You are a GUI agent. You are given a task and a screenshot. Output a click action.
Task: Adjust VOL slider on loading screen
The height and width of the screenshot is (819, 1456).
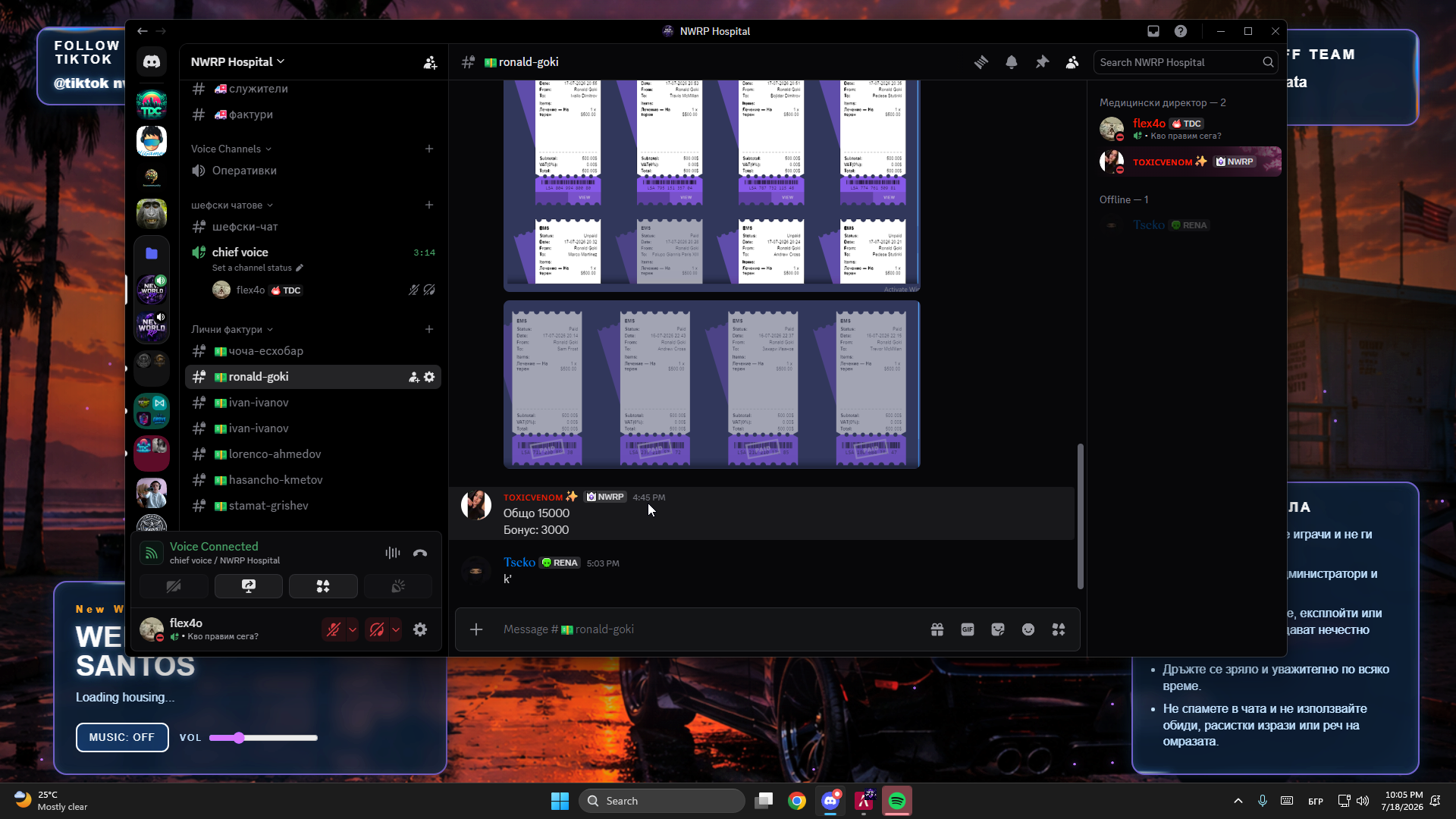263,738
